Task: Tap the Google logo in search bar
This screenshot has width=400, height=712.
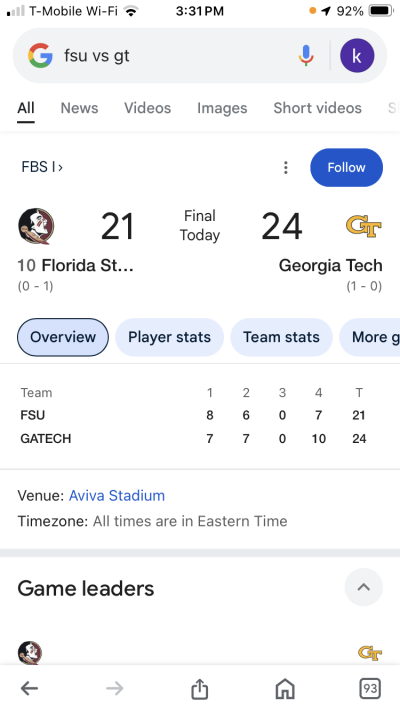Action: (x=40, y=55)
